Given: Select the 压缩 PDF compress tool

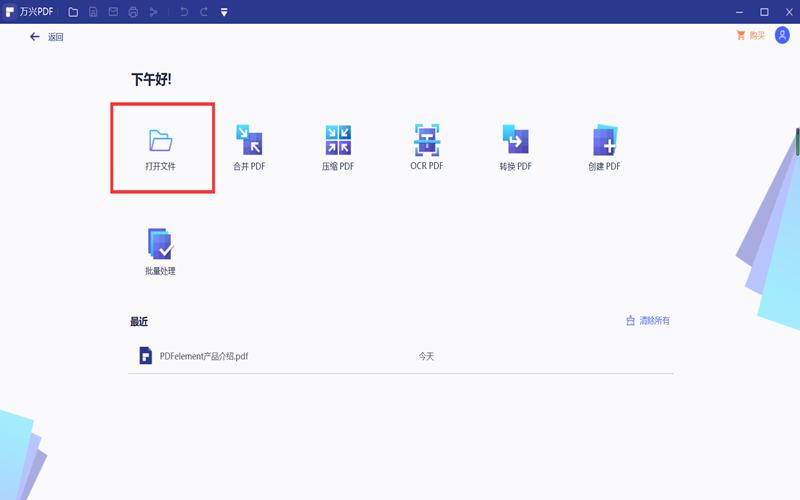Looking at the screenshot, I should 338,140.
